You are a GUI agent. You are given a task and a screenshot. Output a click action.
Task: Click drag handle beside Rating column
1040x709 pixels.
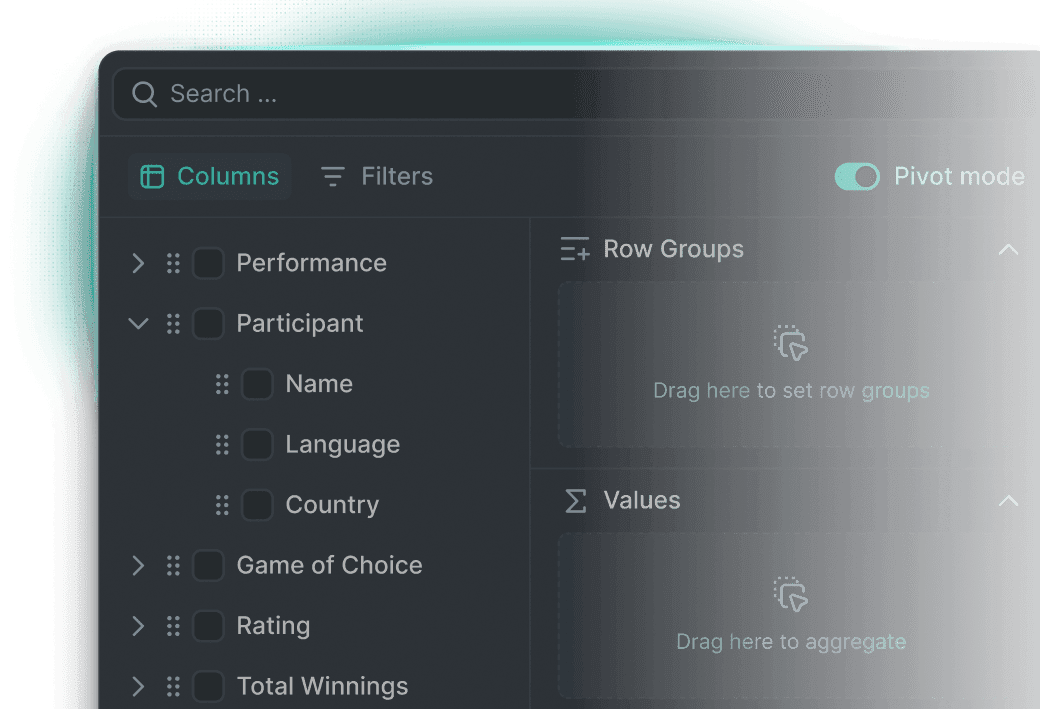click(x=173, y=626)
